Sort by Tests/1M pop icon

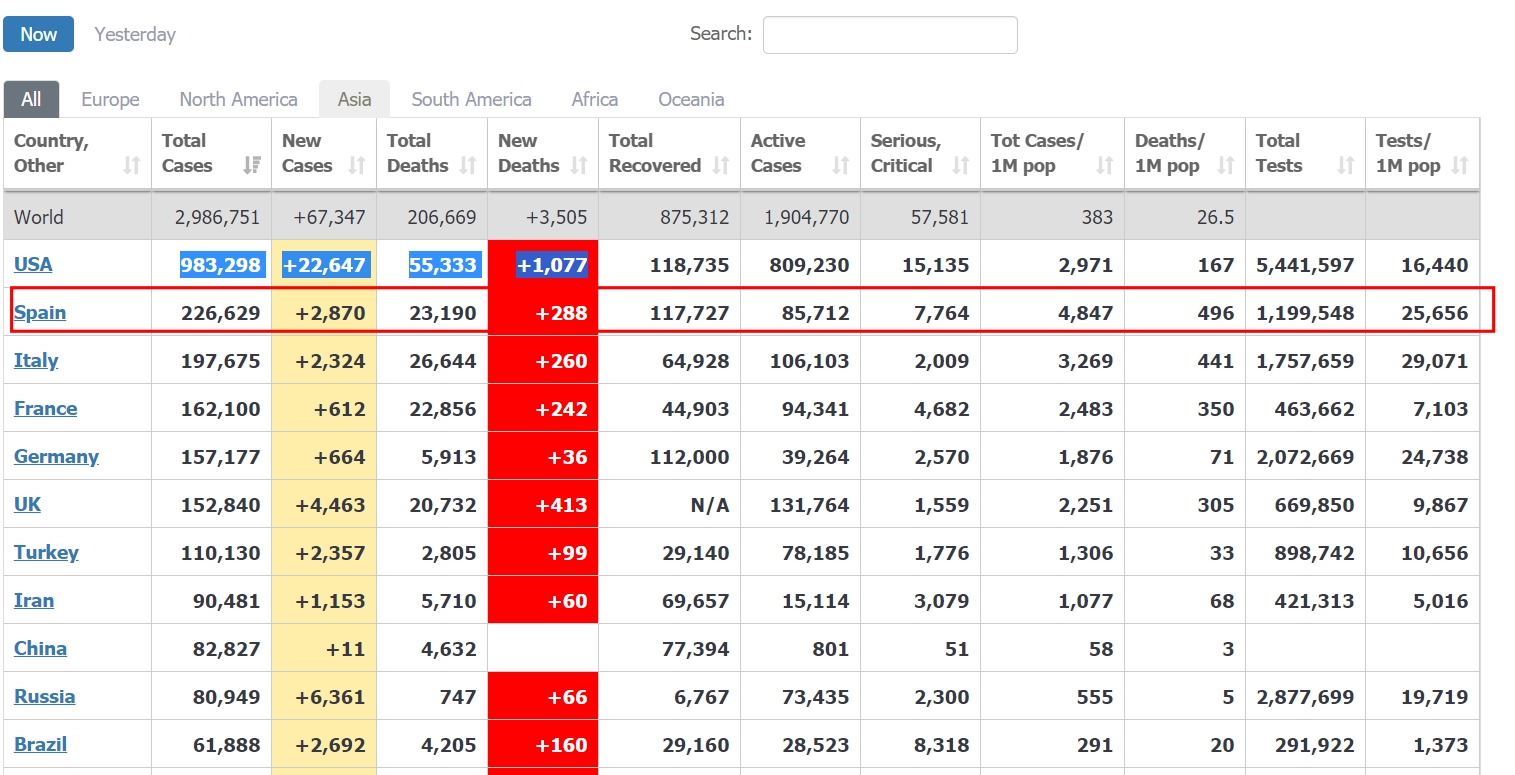(x=1460, y=166)
